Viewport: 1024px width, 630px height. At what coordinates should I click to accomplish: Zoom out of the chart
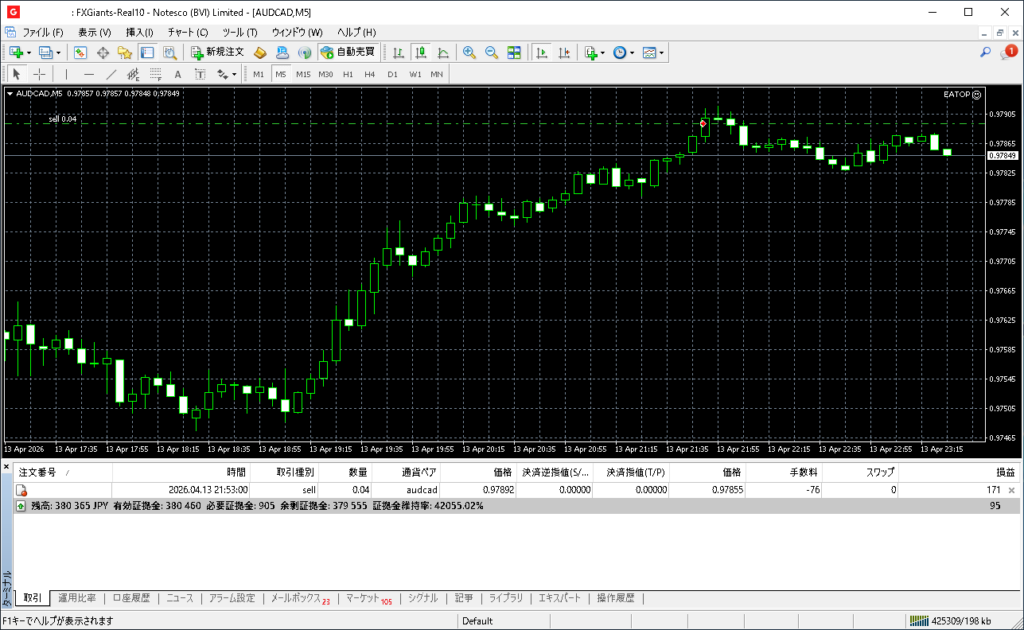[491, 52]
